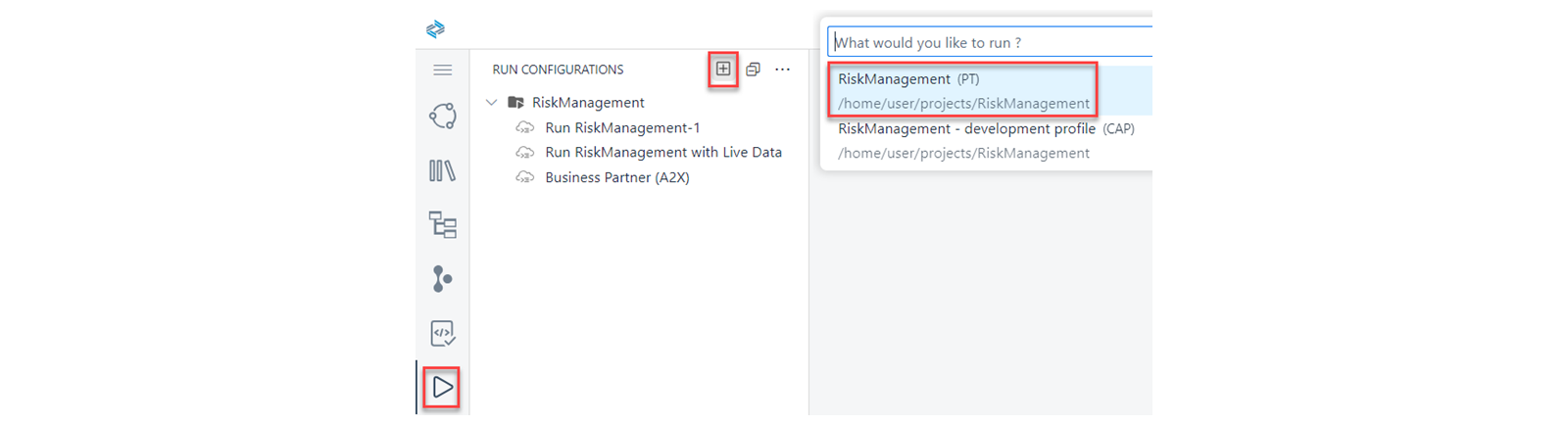Toggle the hamburger menu icon
The image size is (1568, 425).
pos(443,70)
